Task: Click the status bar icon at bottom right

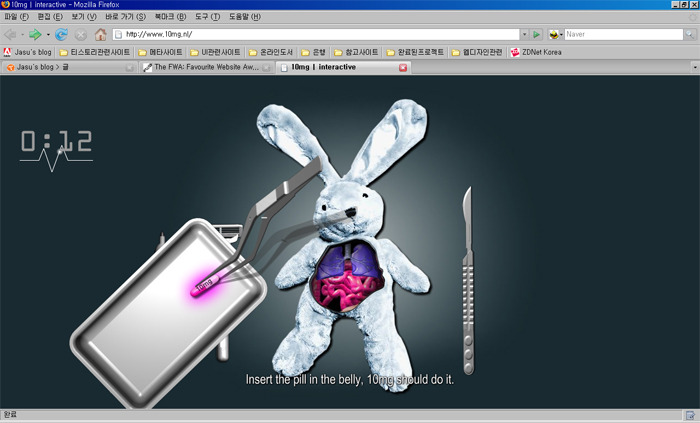Action: point(690,415)
